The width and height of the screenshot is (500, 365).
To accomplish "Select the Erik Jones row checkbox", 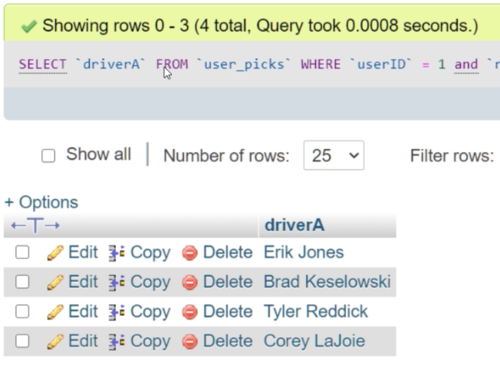I will pyautogui.click(x=22, y=252).
